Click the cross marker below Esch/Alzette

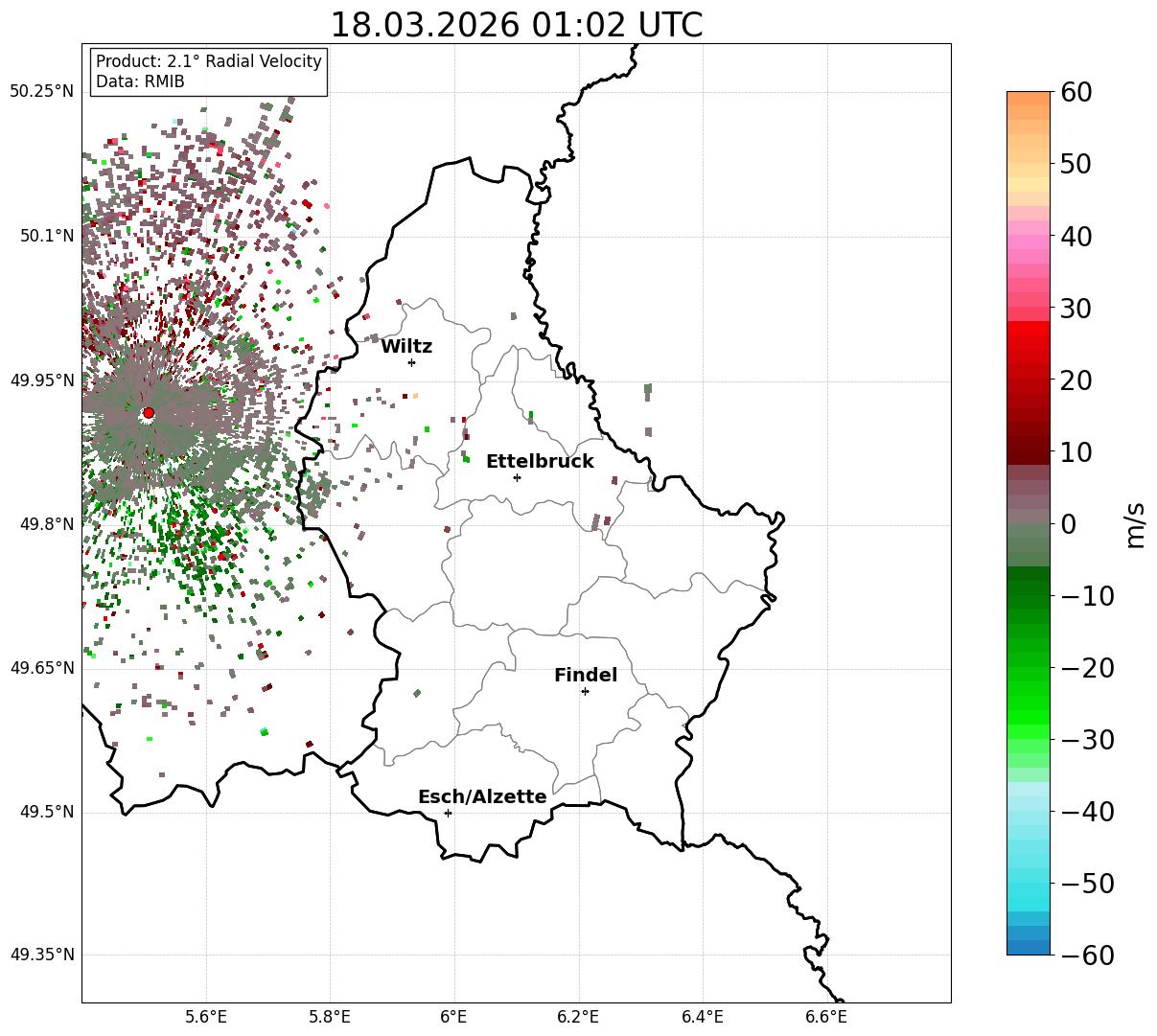tap(448, 813)
